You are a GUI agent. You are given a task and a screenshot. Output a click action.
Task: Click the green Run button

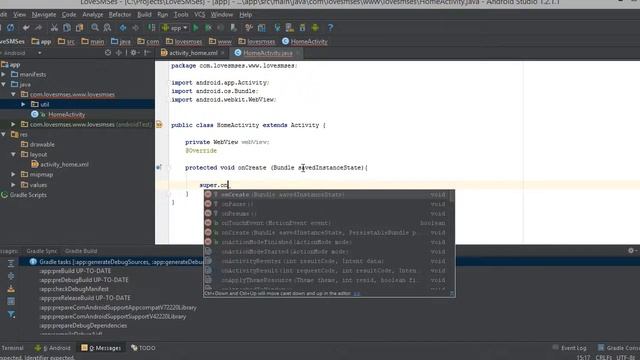[x=196, y=28]
